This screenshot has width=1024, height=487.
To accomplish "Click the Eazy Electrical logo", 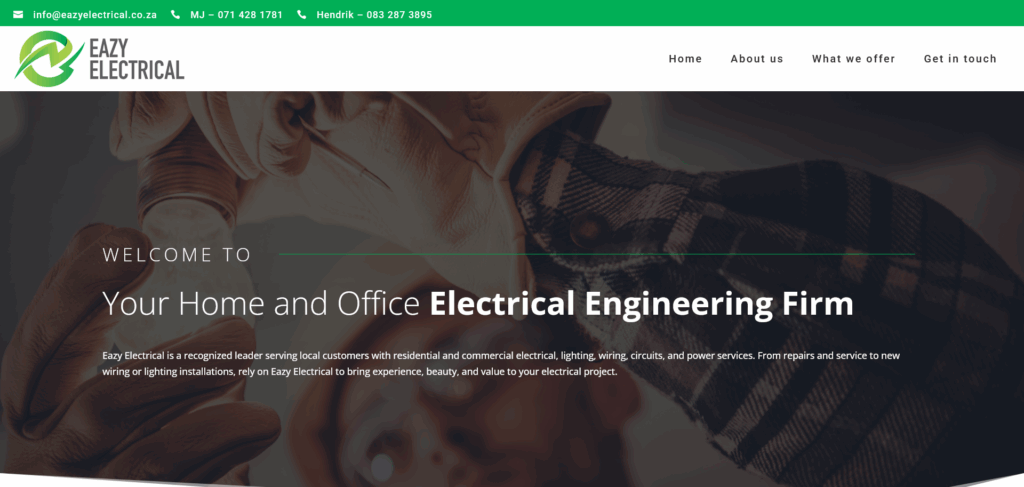I will tap(100, 59).
